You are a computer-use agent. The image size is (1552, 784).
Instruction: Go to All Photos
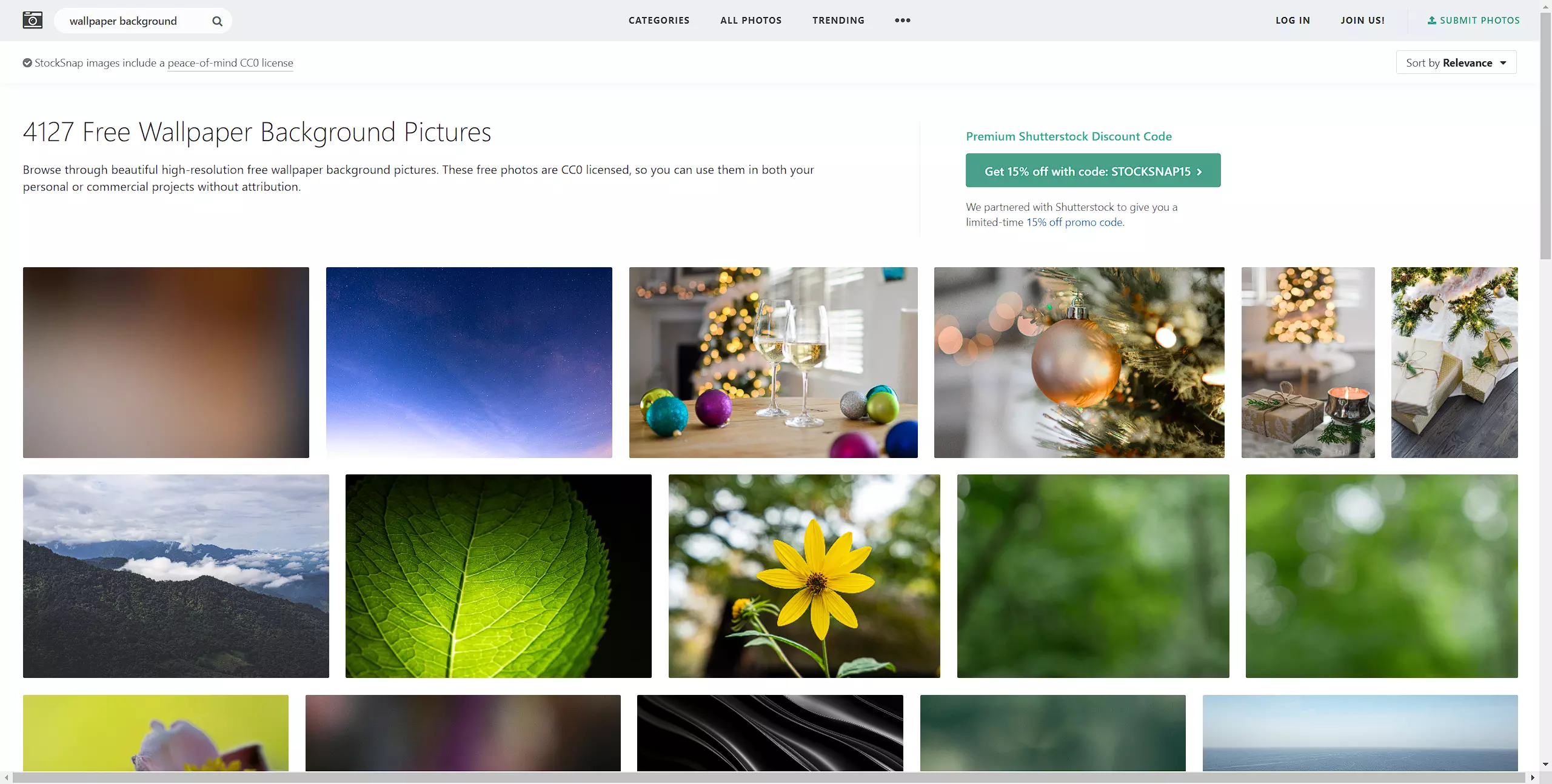pos(751,21)
